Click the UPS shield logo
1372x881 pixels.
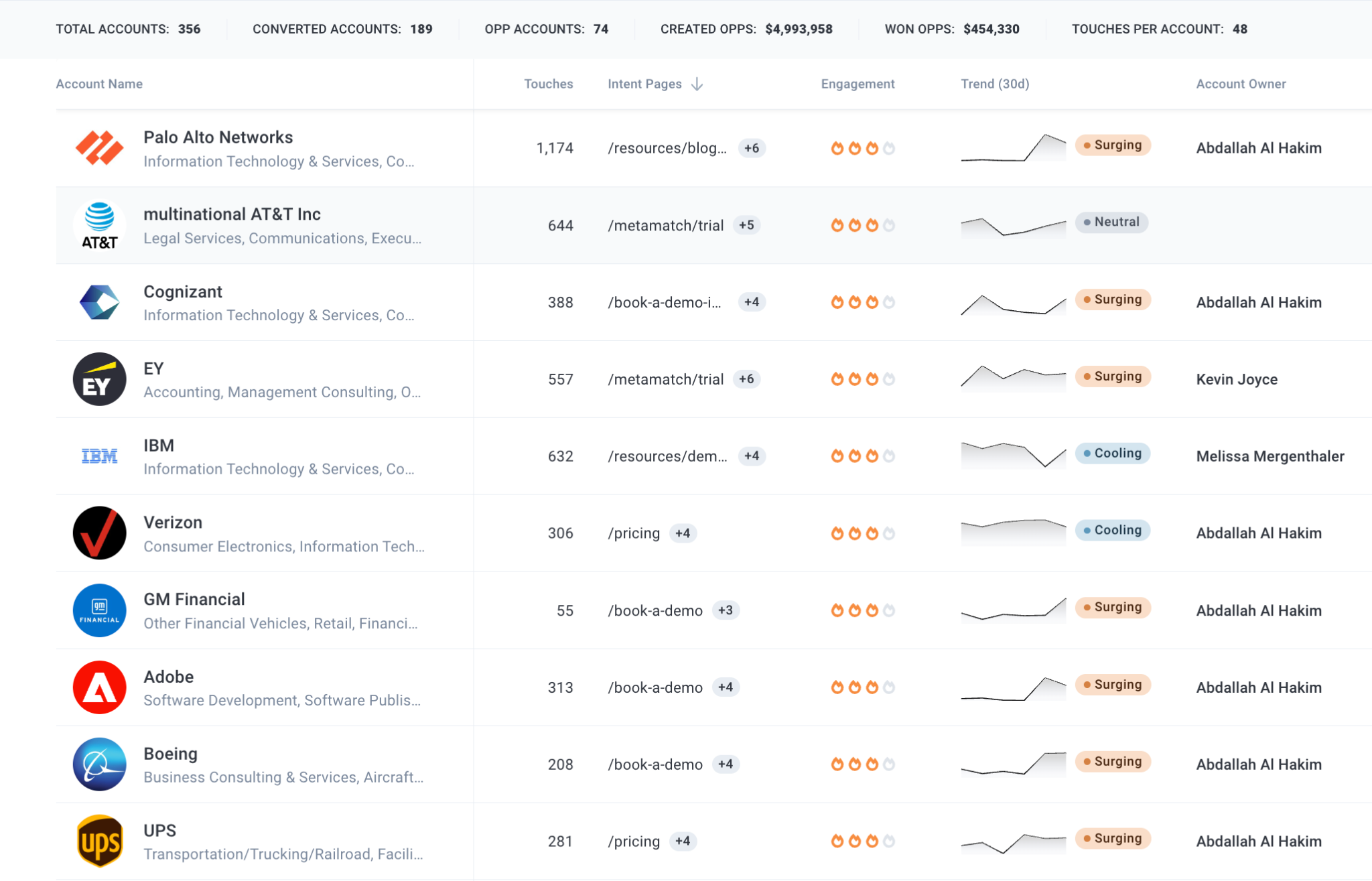[99, 841]
